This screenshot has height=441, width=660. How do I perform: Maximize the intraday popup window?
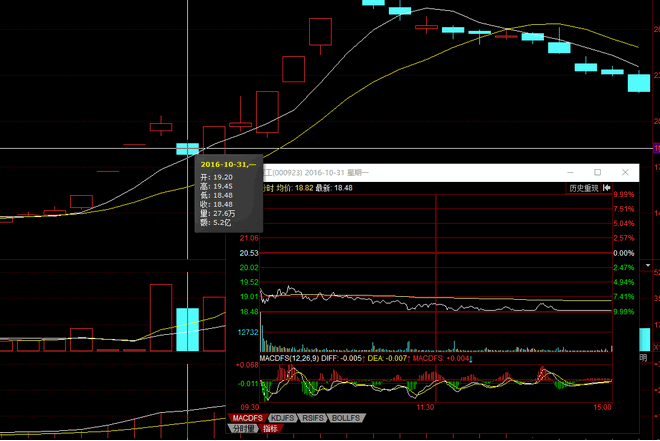(x=597, y=172)
